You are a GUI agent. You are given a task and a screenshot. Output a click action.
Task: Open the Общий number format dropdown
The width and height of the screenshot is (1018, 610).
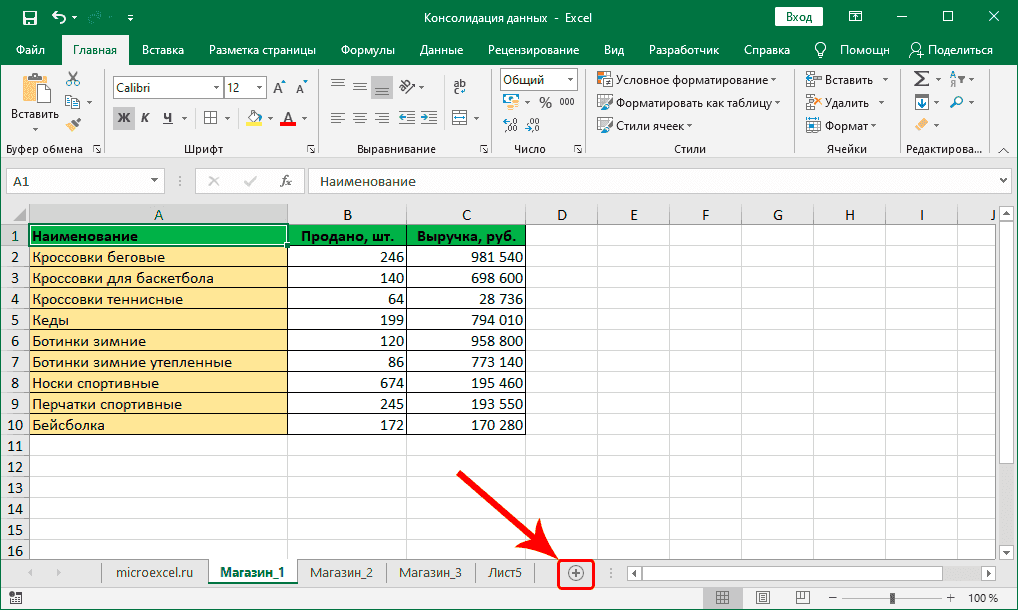[x=570, y=79]
